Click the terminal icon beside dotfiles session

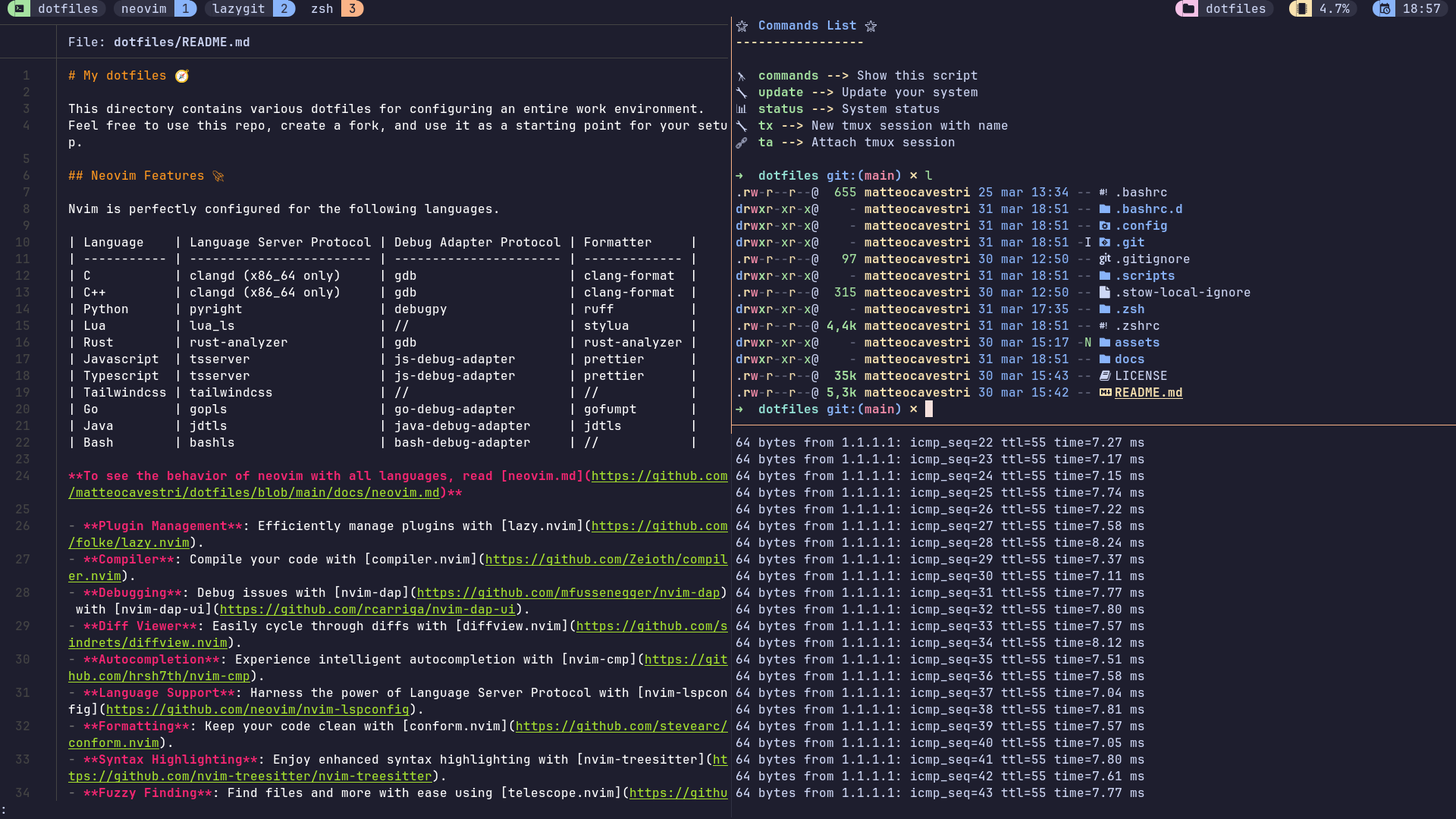[x=19, y=9]
